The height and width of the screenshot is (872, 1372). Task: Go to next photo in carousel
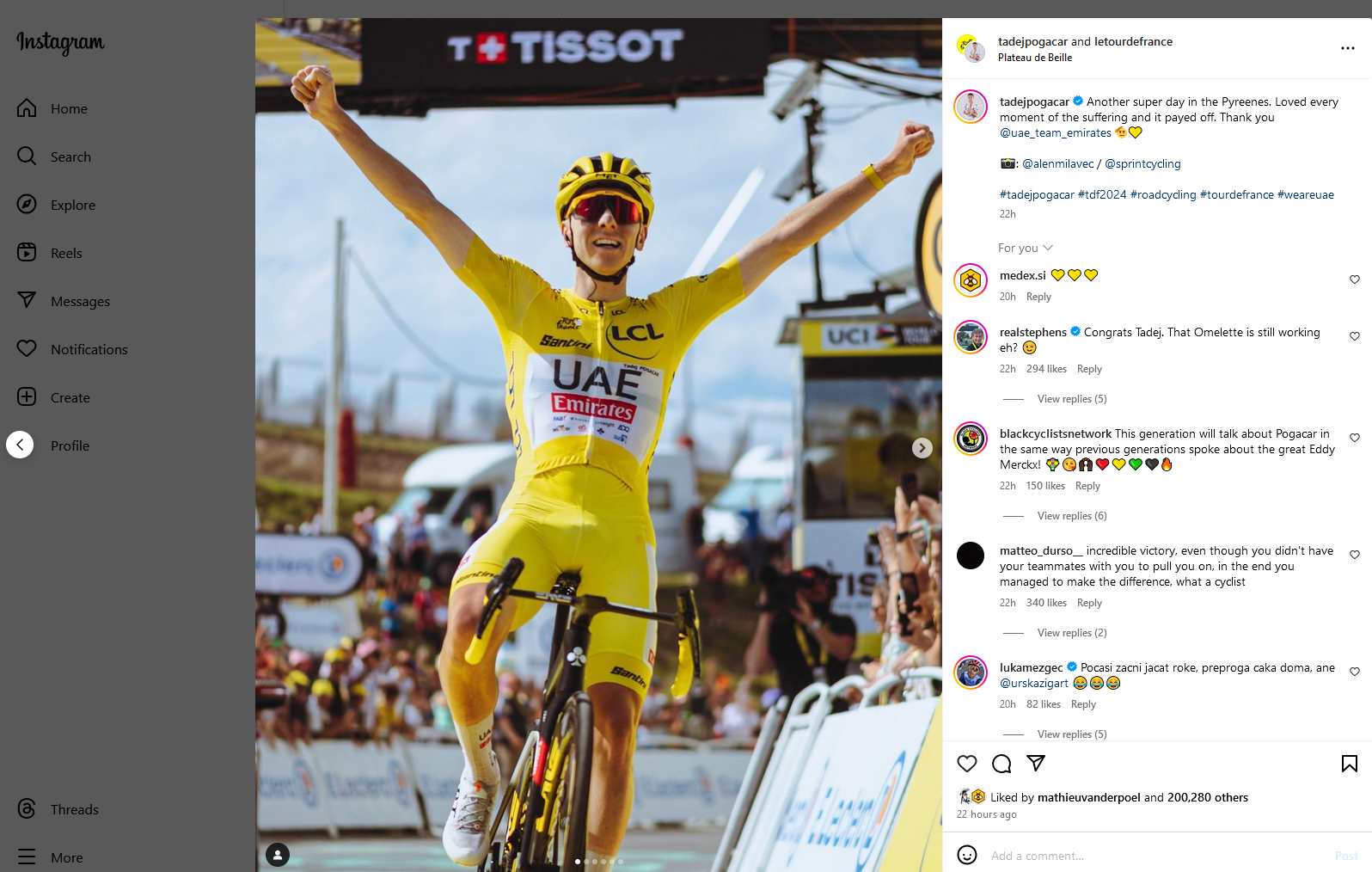(922, 448)
